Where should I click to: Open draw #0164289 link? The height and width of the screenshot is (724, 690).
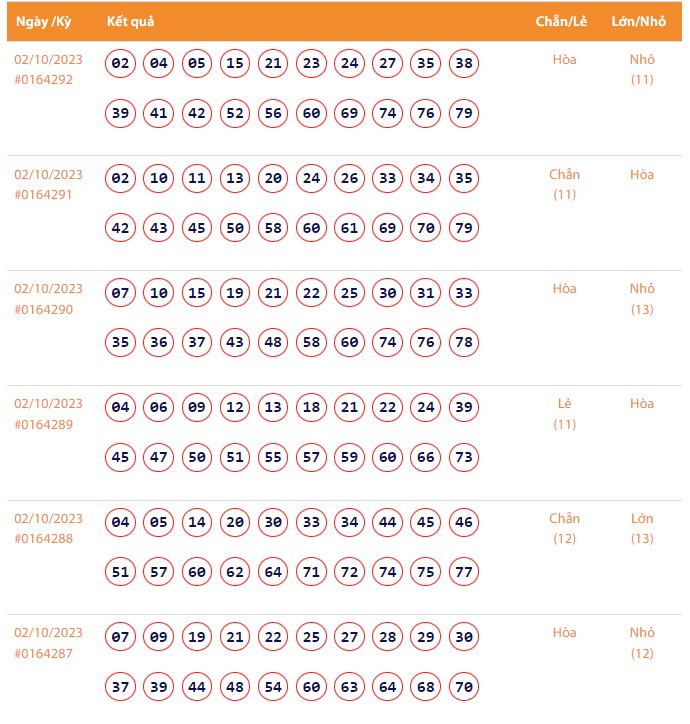click(44, 424)
